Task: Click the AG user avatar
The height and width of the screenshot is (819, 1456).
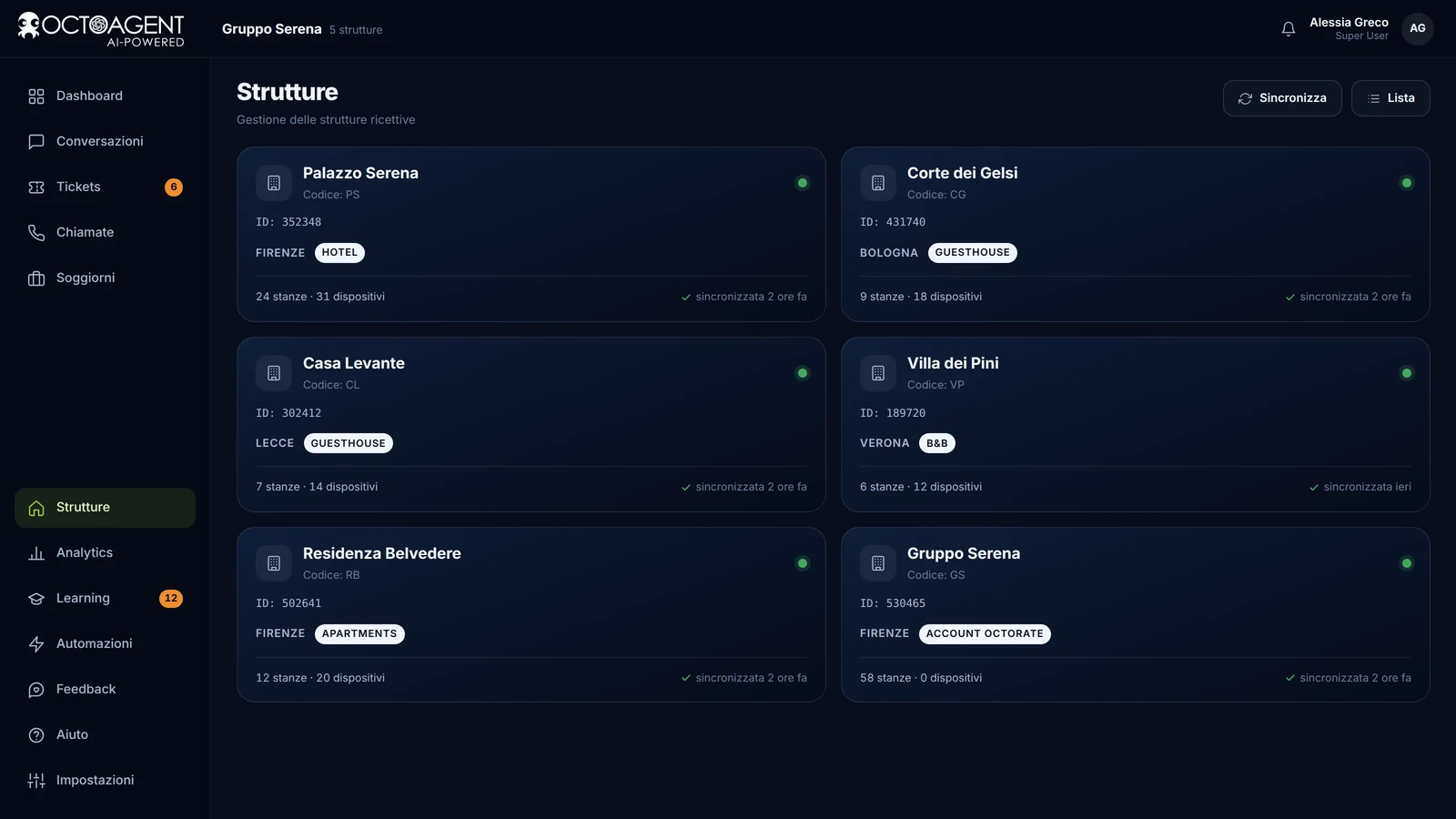Action: click(x=1418, y=29)
